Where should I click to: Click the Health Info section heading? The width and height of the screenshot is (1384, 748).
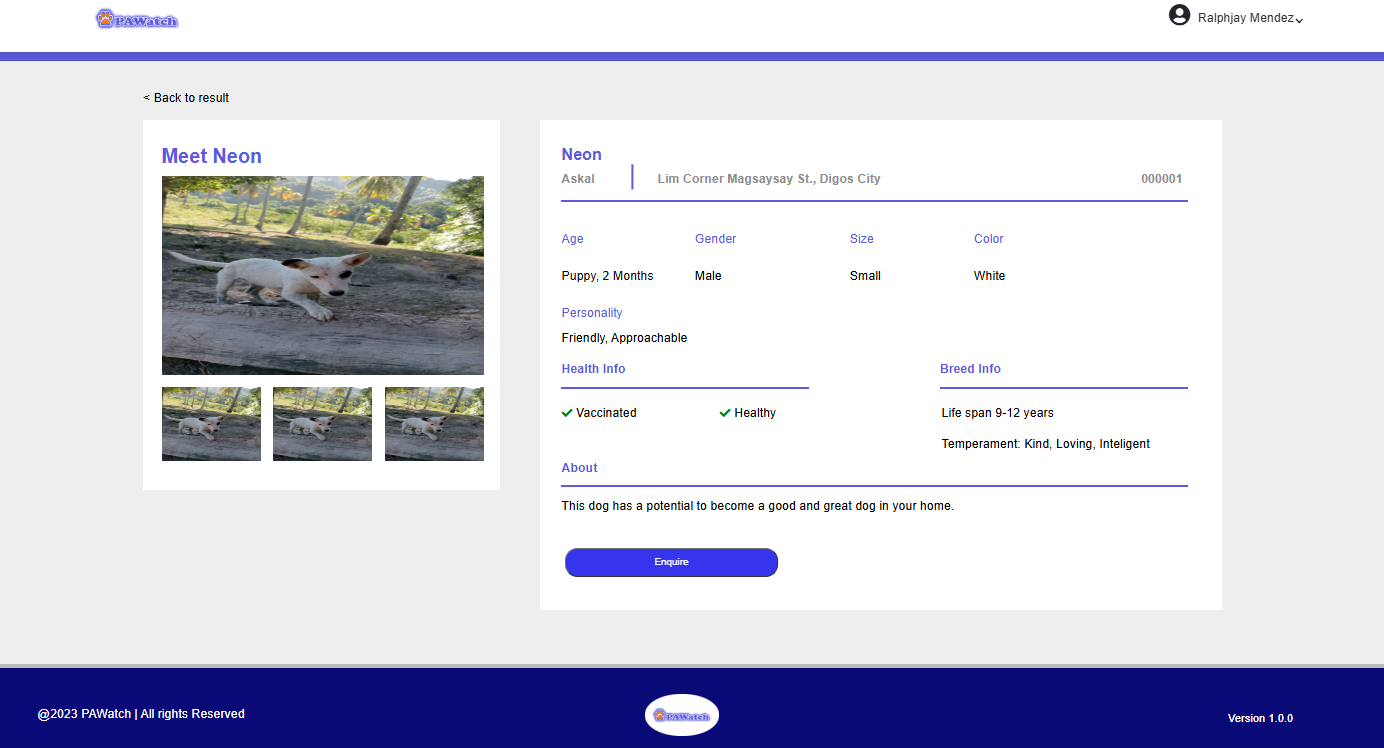point(593,369)
